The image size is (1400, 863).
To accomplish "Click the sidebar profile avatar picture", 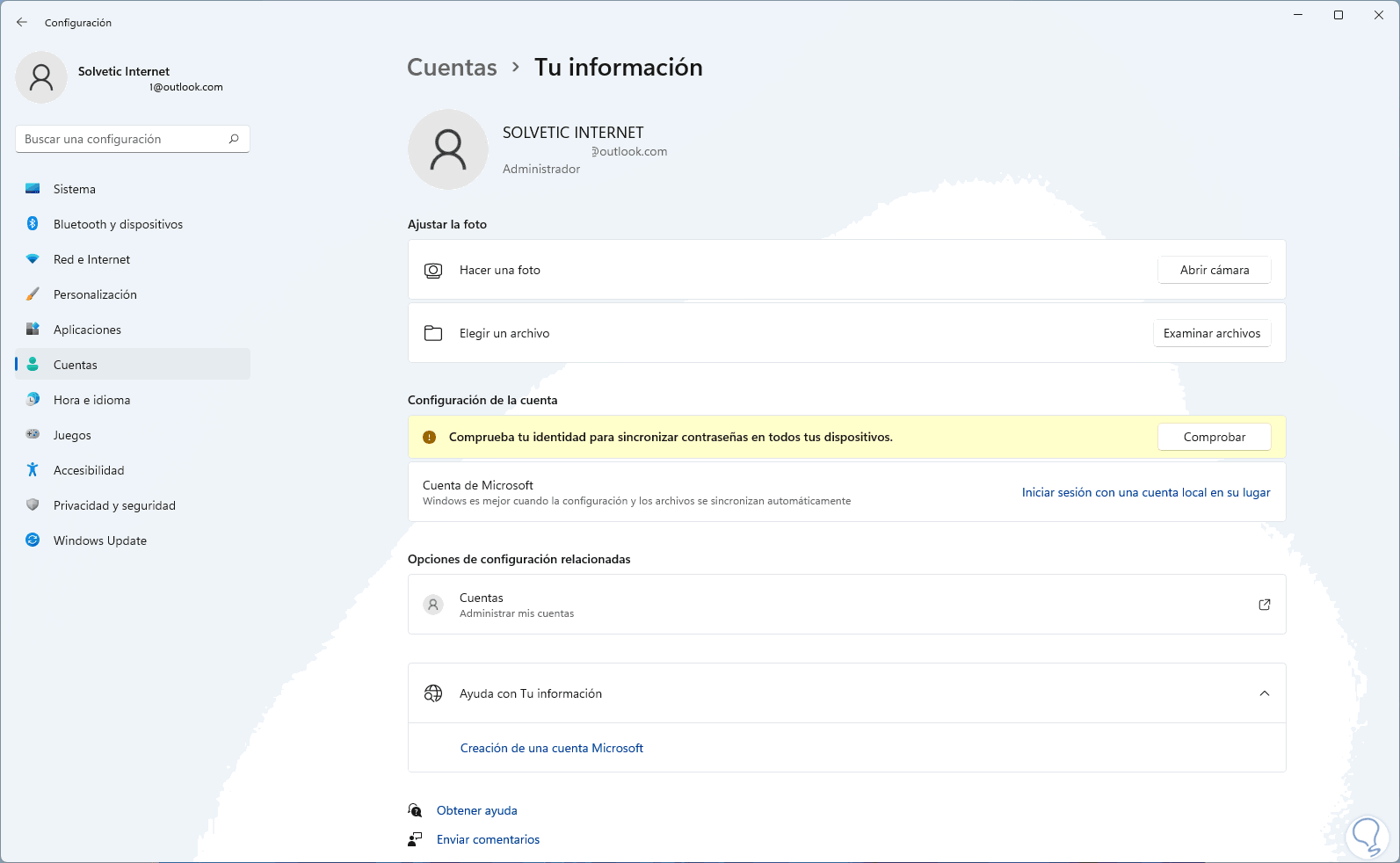I will pyautogui.click(x=41, y=77).
